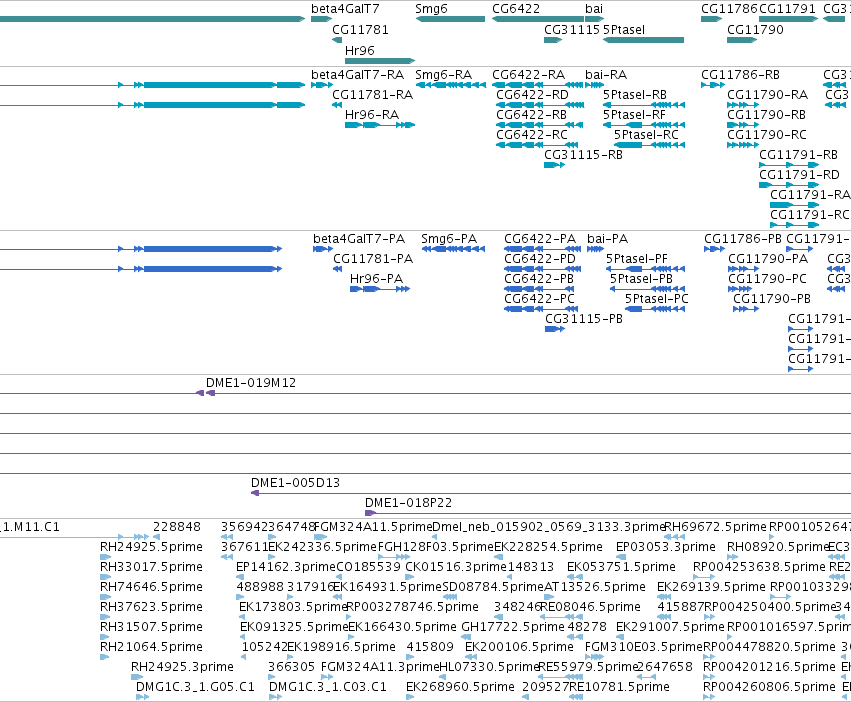Click the 5PtaseI-PB protein label
The image size is (851, 702).
[x=641, y=280]
